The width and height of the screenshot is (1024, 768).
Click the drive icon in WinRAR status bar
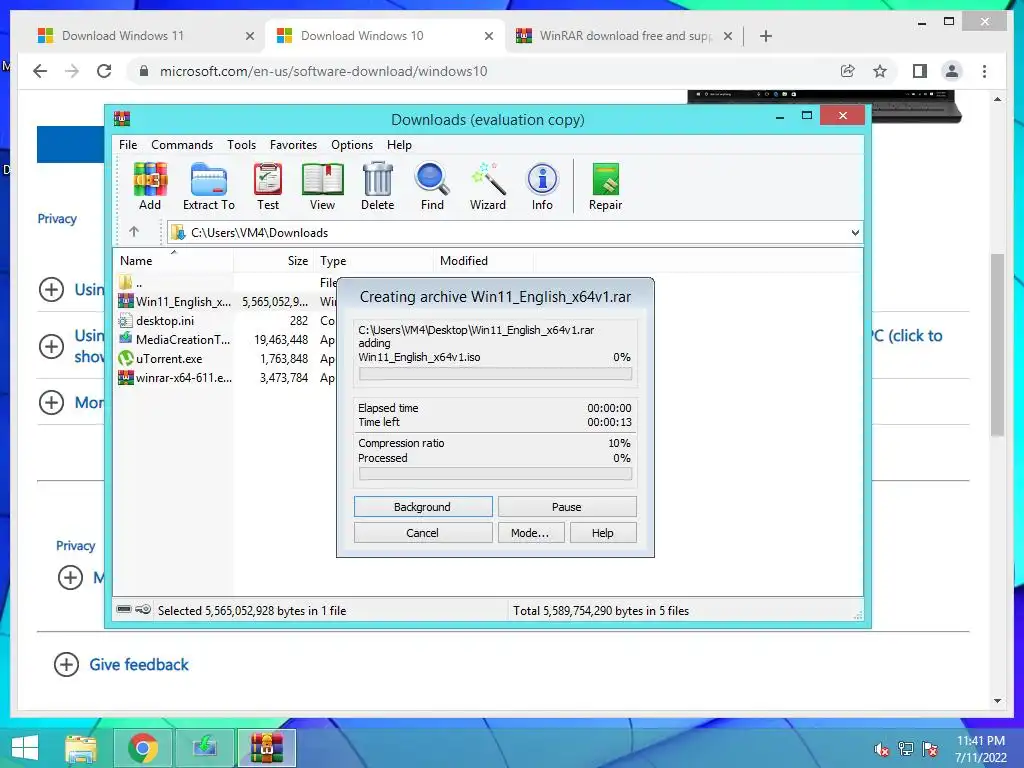coord(124,609)
